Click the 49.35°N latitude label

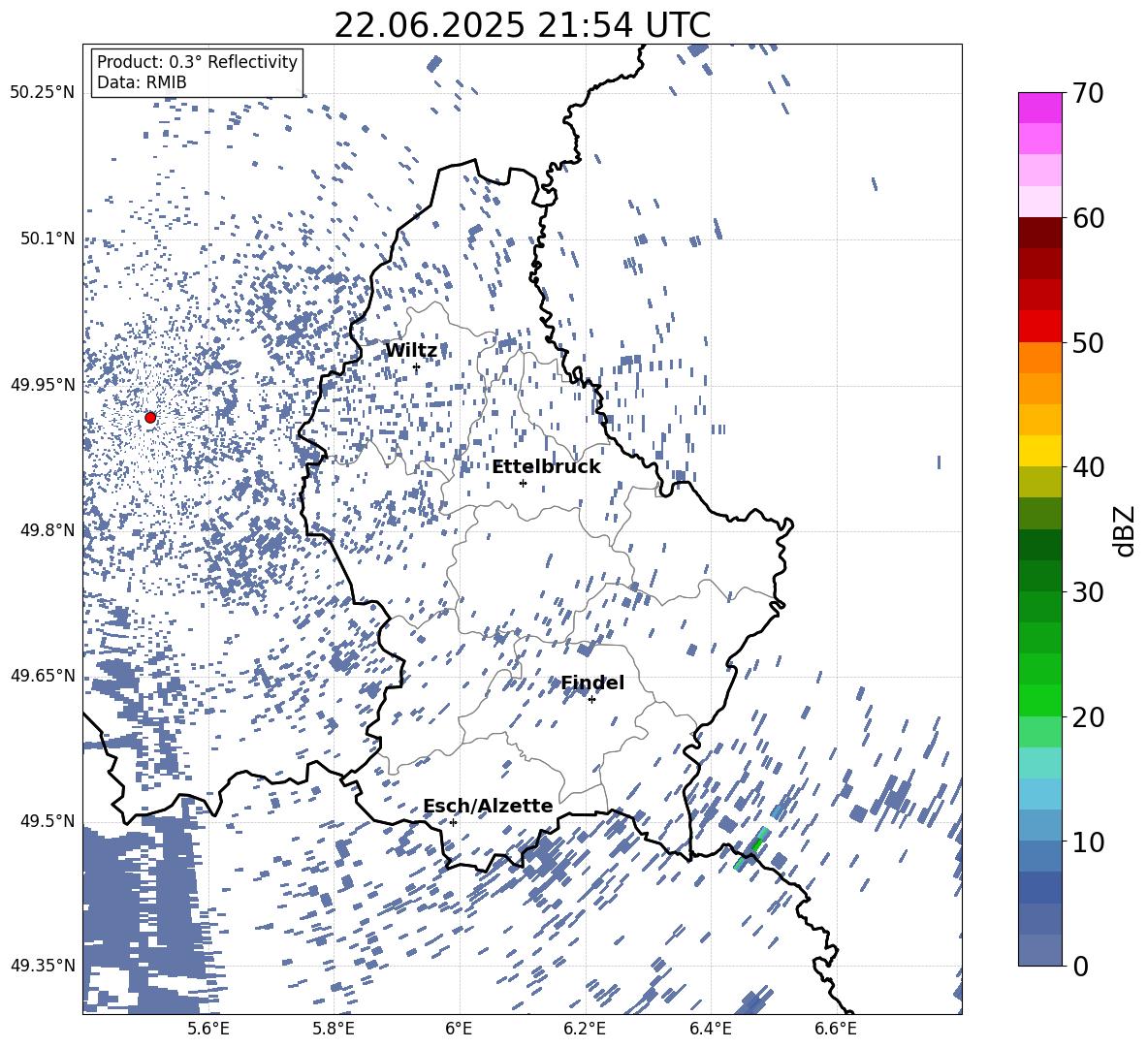coord(43,966)
